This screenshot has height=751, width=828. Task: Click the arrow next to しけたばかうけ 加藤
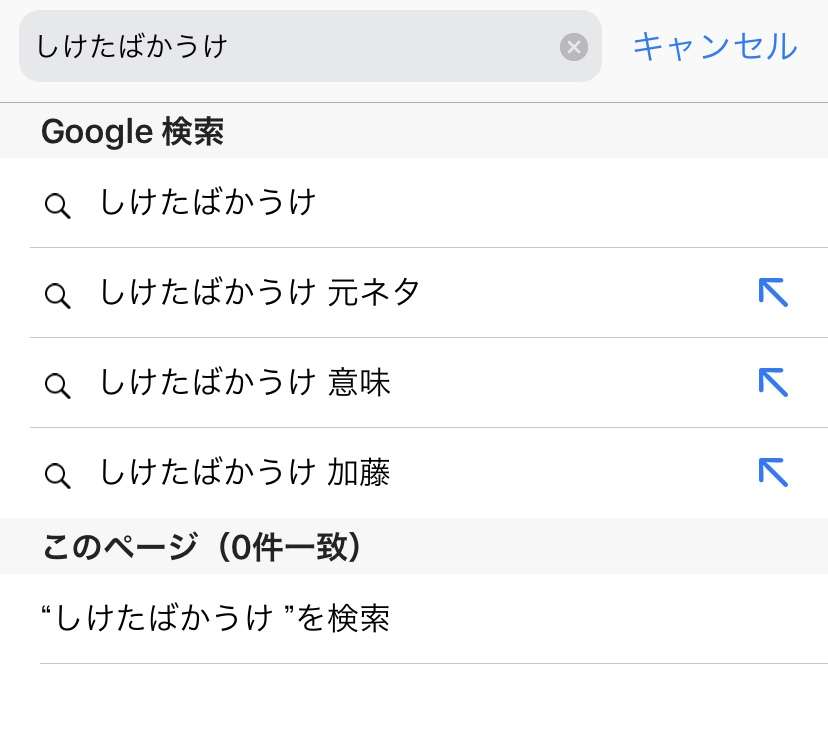pyautogui.click(x=773, y=472)
